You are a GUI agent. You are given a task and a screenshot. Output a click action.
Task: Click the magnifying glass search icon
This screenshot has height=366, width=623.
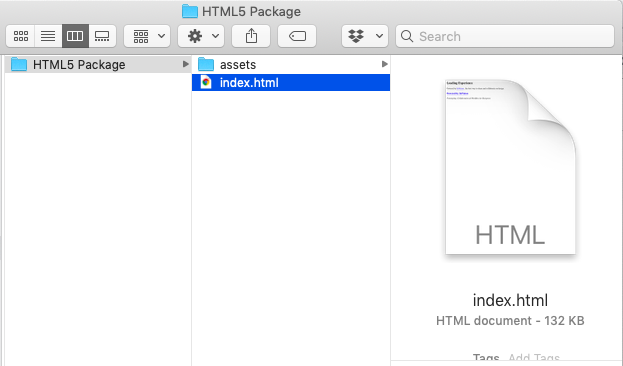coord(407,36)
